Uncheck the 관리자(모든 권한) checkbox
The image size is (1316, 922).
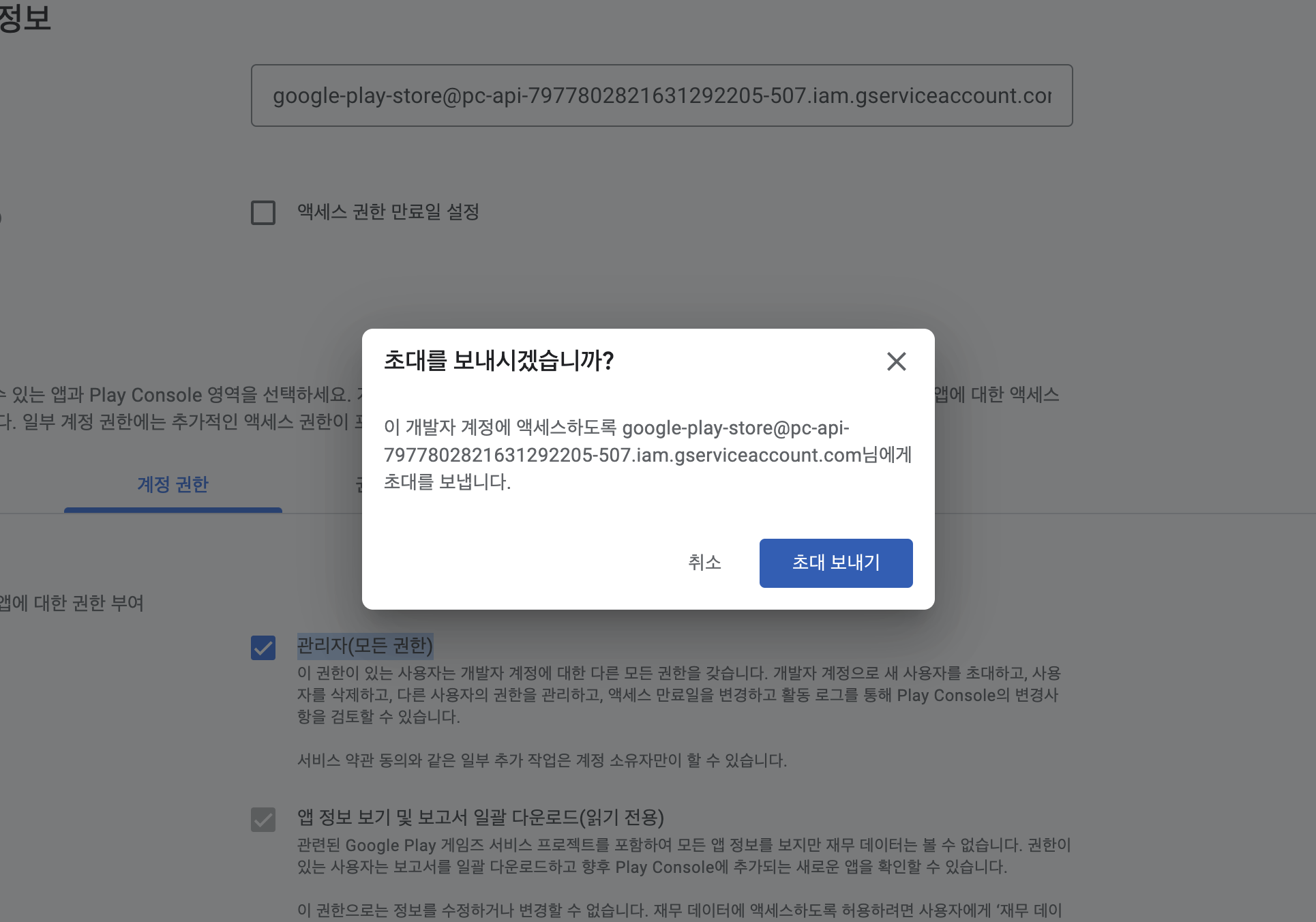click(x=263, y=647)
